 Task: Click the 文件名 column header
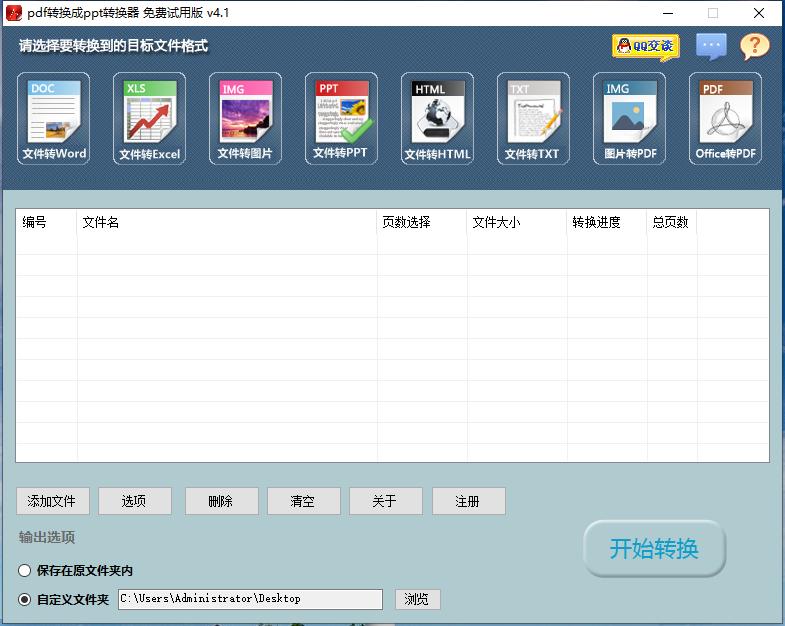coord(226,222)
